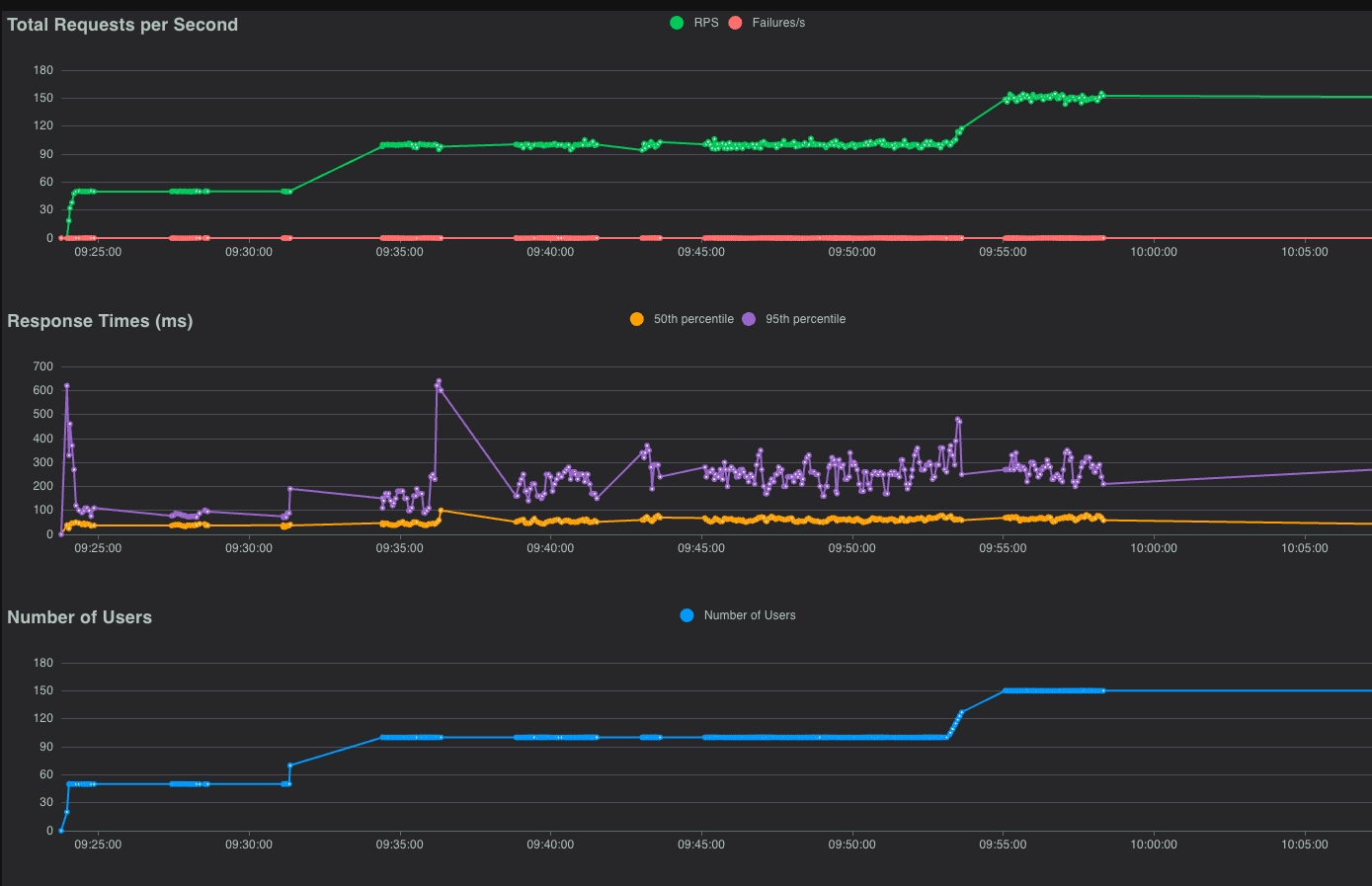Click the 180 y-axis label on the requests chart
Viewport: 1372px width, 886px height.
42,70
